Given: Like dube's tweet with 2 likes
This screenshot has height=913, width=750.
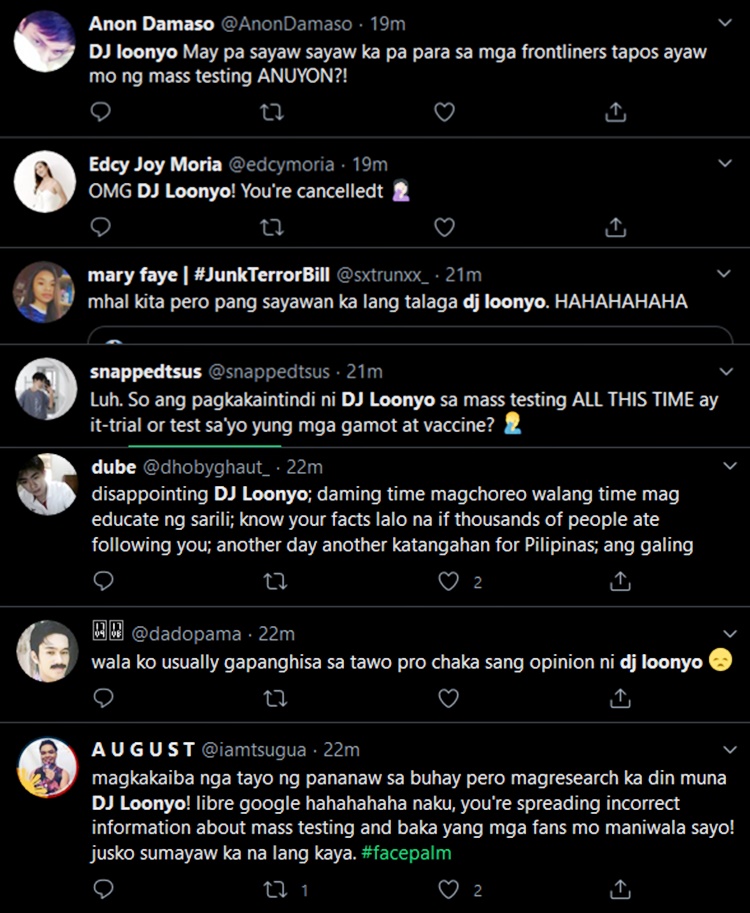Looking at the screenshot, I should click(x=450, y=581).
